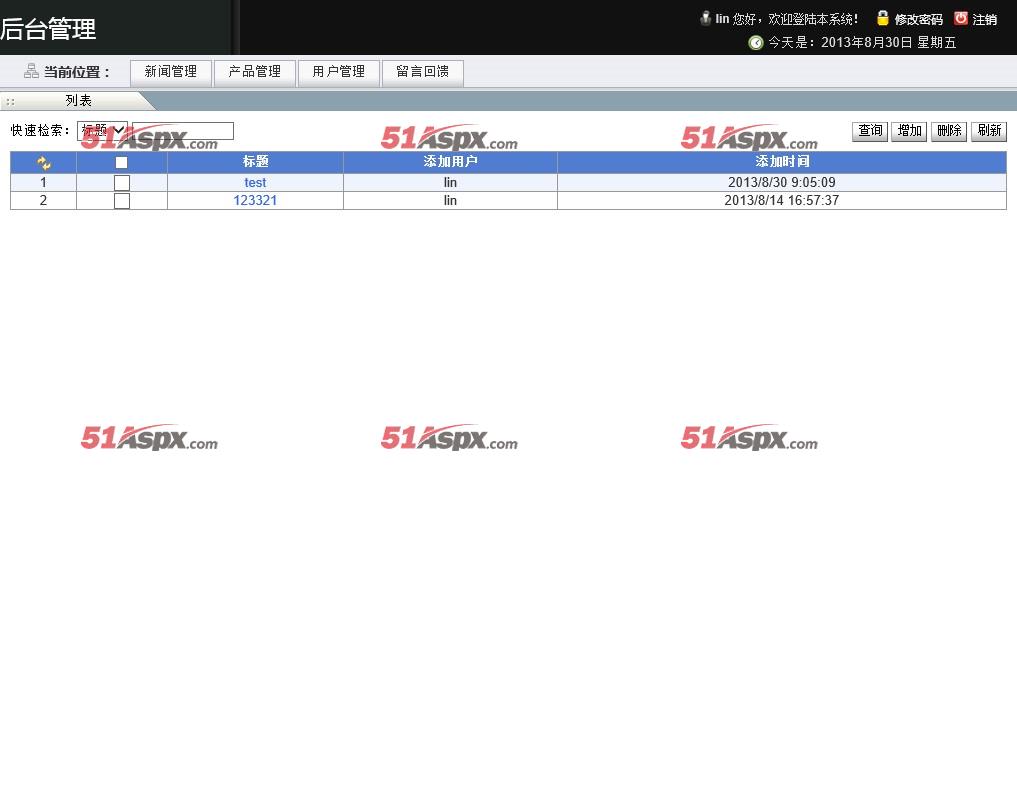Screen dimensions: 1017x797
Task: Open the 用户管理 menu
Action: coord(339,72)
